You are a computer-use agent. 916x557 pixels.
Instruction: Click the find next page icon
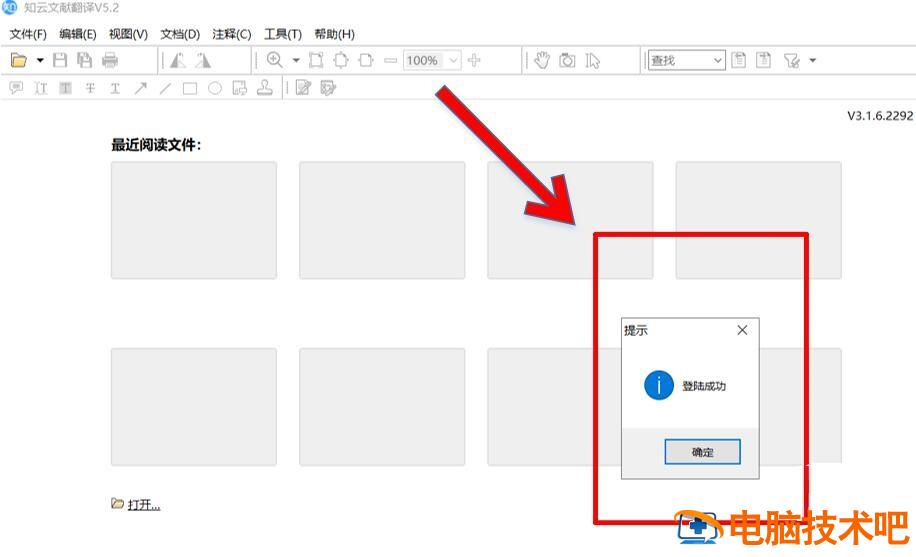[764, 60]
